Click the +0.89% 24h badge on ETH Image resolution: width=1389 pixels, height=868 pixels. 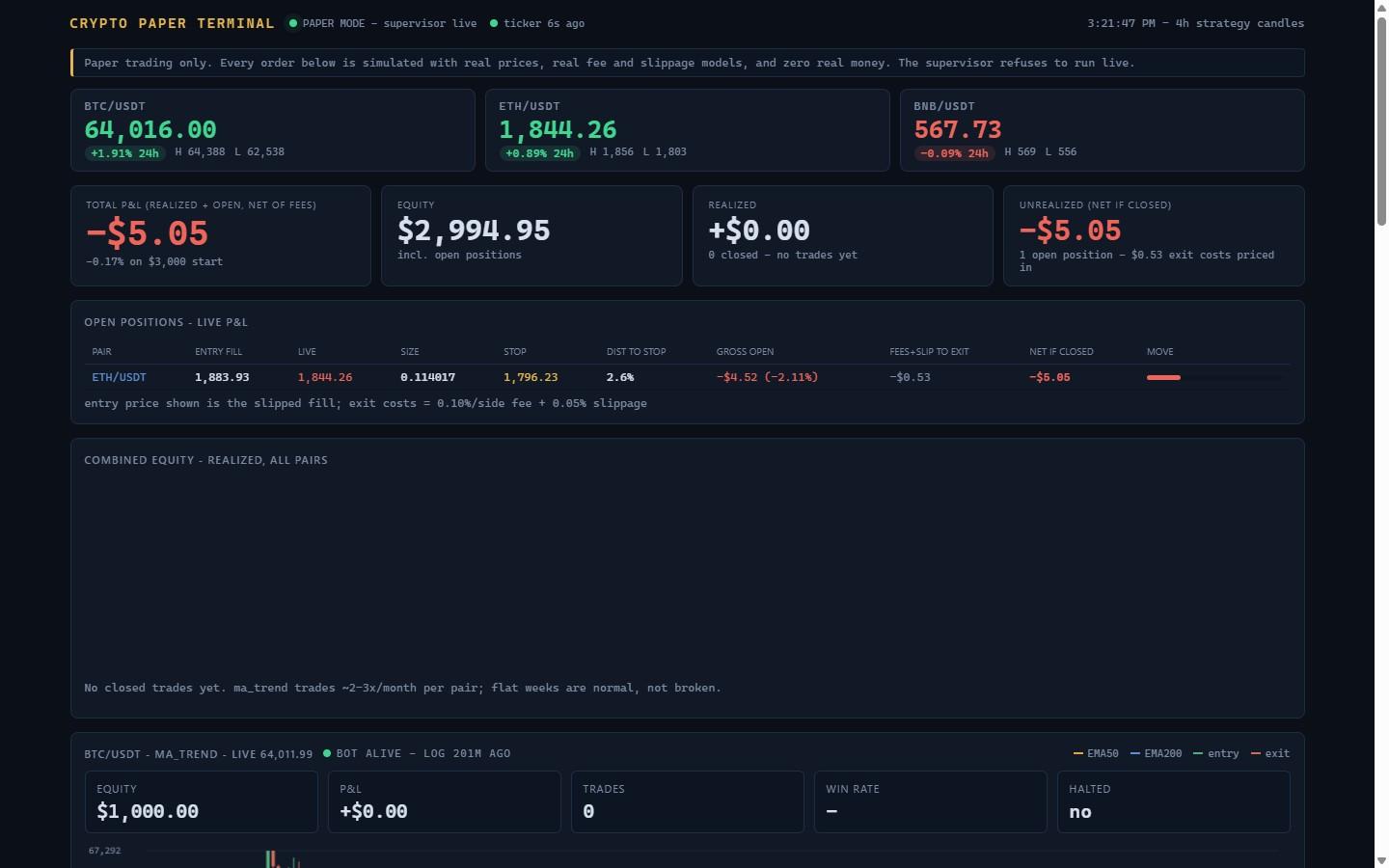(539, 152)
